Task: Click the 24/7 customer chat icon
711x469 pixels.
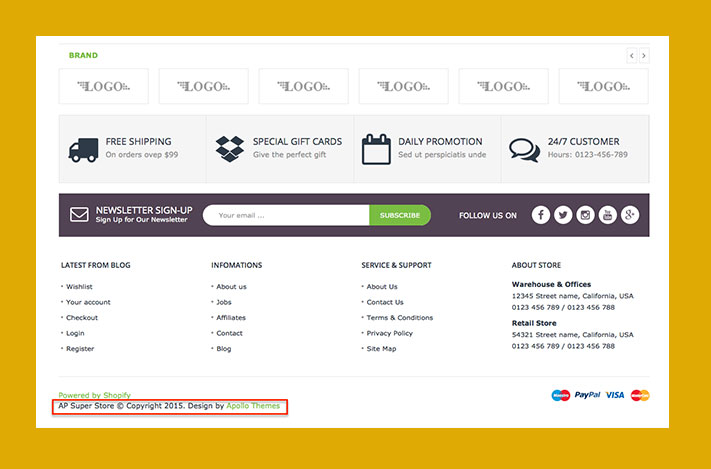Action: (524, 149)
